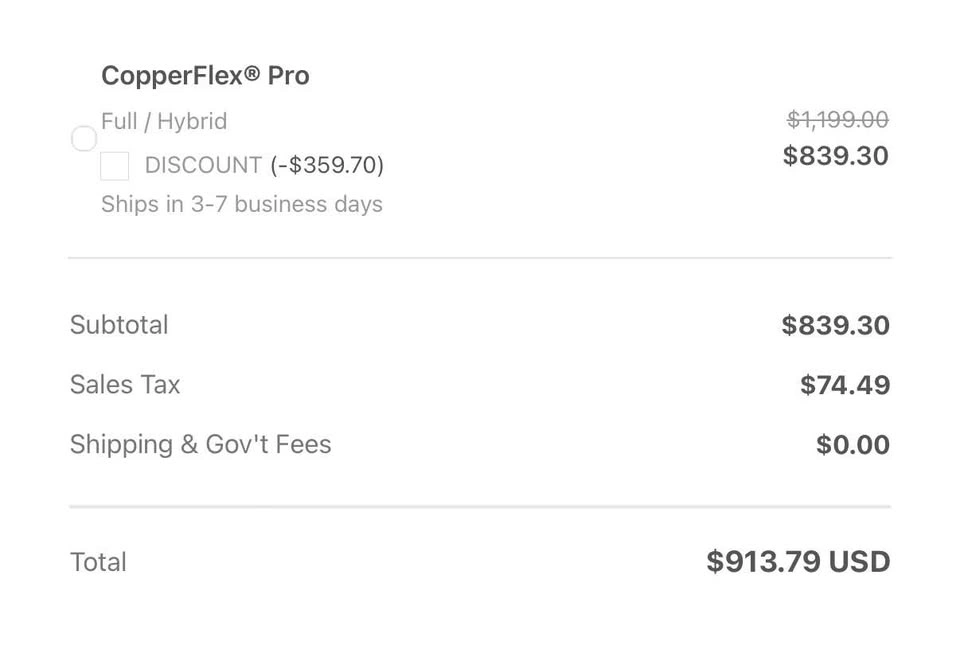
Task: Click the DISCOUNT label
Action: 203,165
